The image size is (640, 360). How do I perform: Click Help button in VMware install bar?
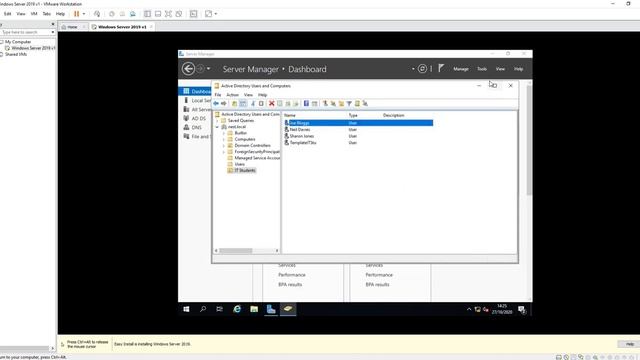[630, 344]
